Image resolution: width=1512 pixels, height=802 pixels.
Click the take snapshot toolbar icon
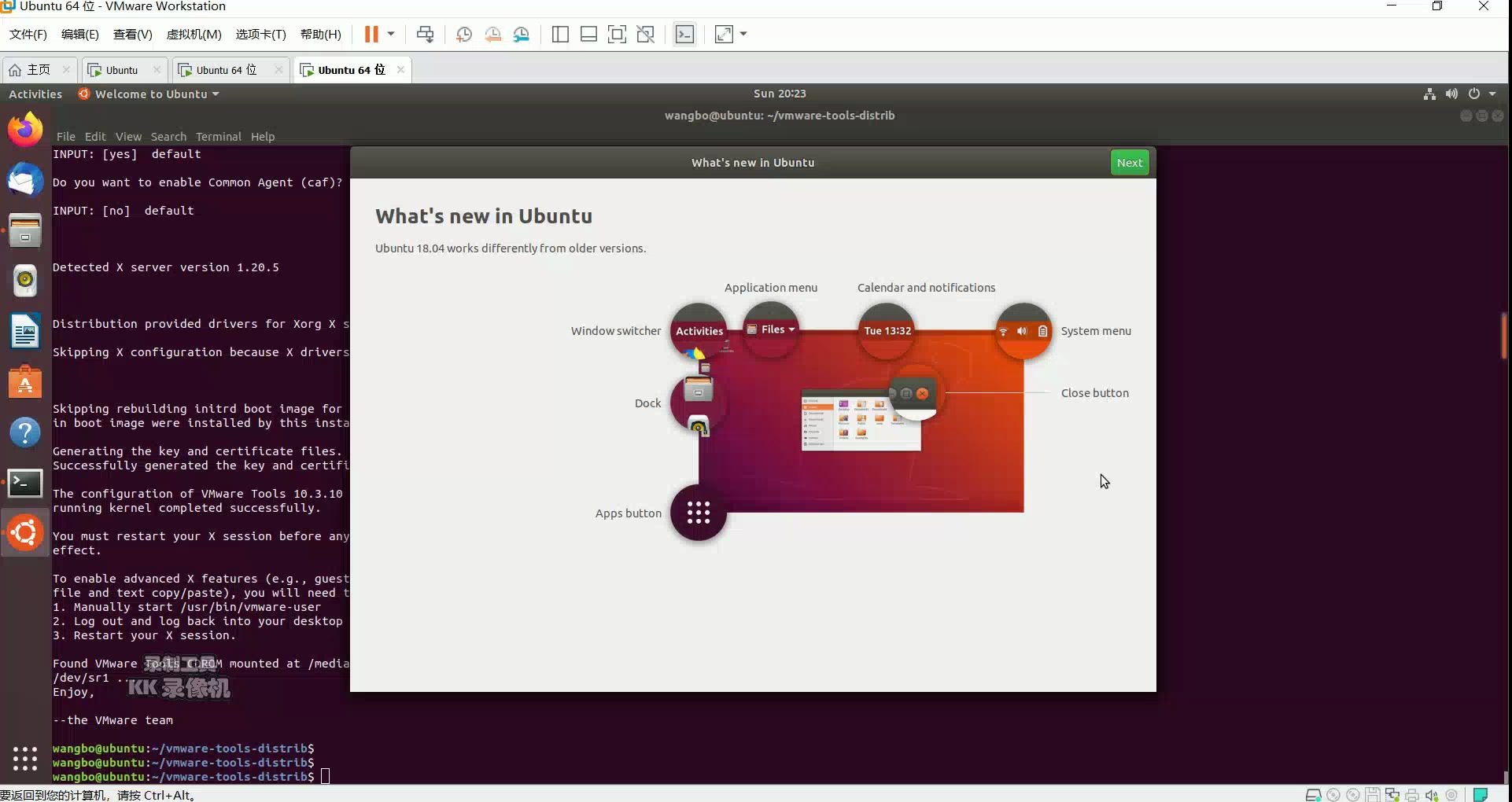coord(464,34)
